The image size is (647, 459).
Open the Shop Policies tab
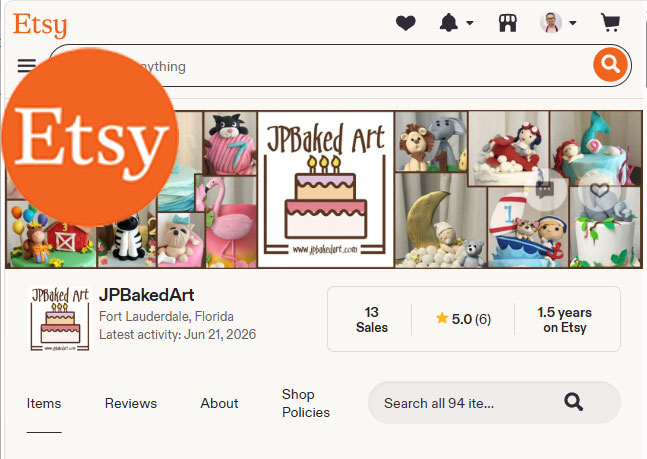[306, 403]
